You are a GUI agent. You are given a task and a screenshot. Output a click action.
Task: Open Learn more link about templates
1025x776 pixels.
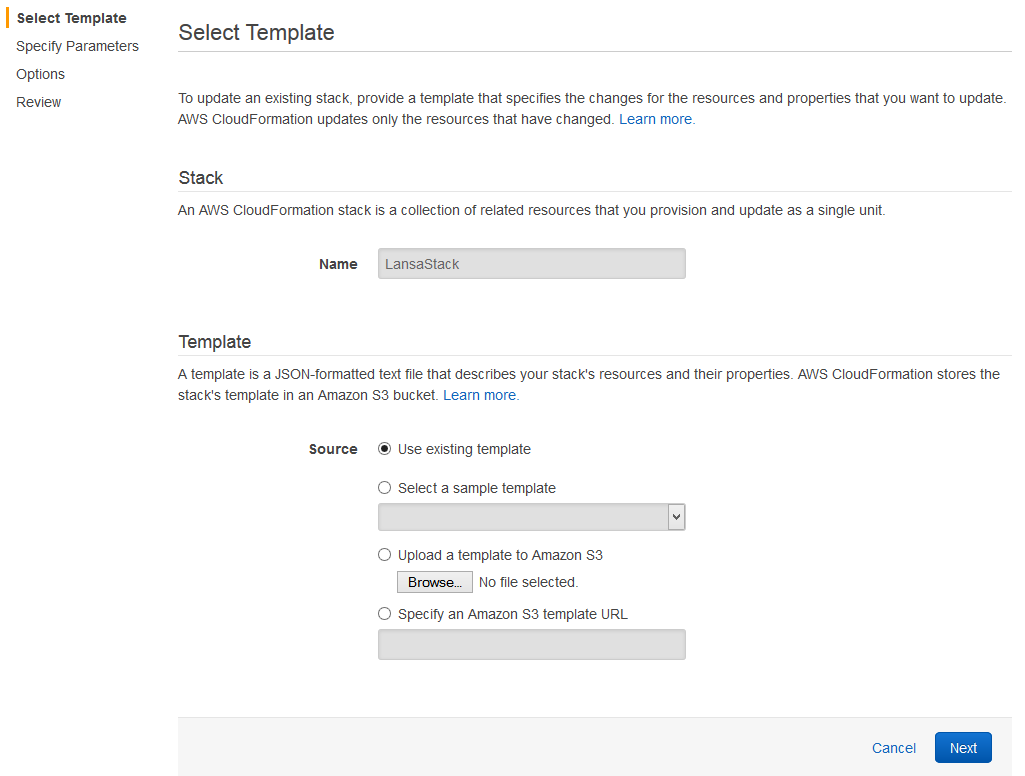coord(481,395)
